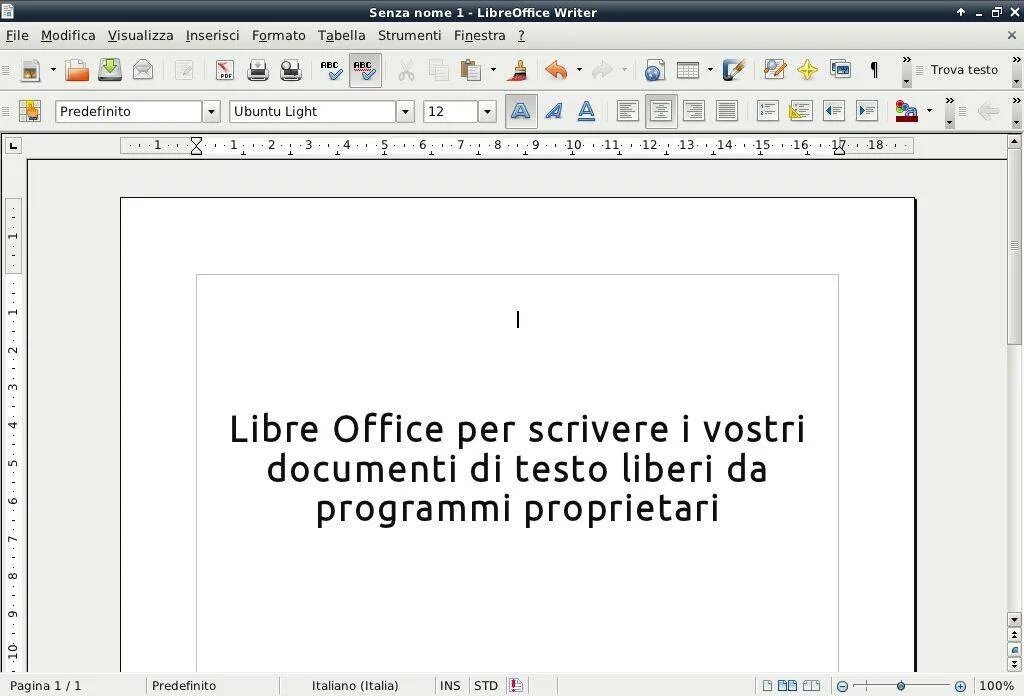Click Pagina 1 / 1 in status bar

(46, 686)
